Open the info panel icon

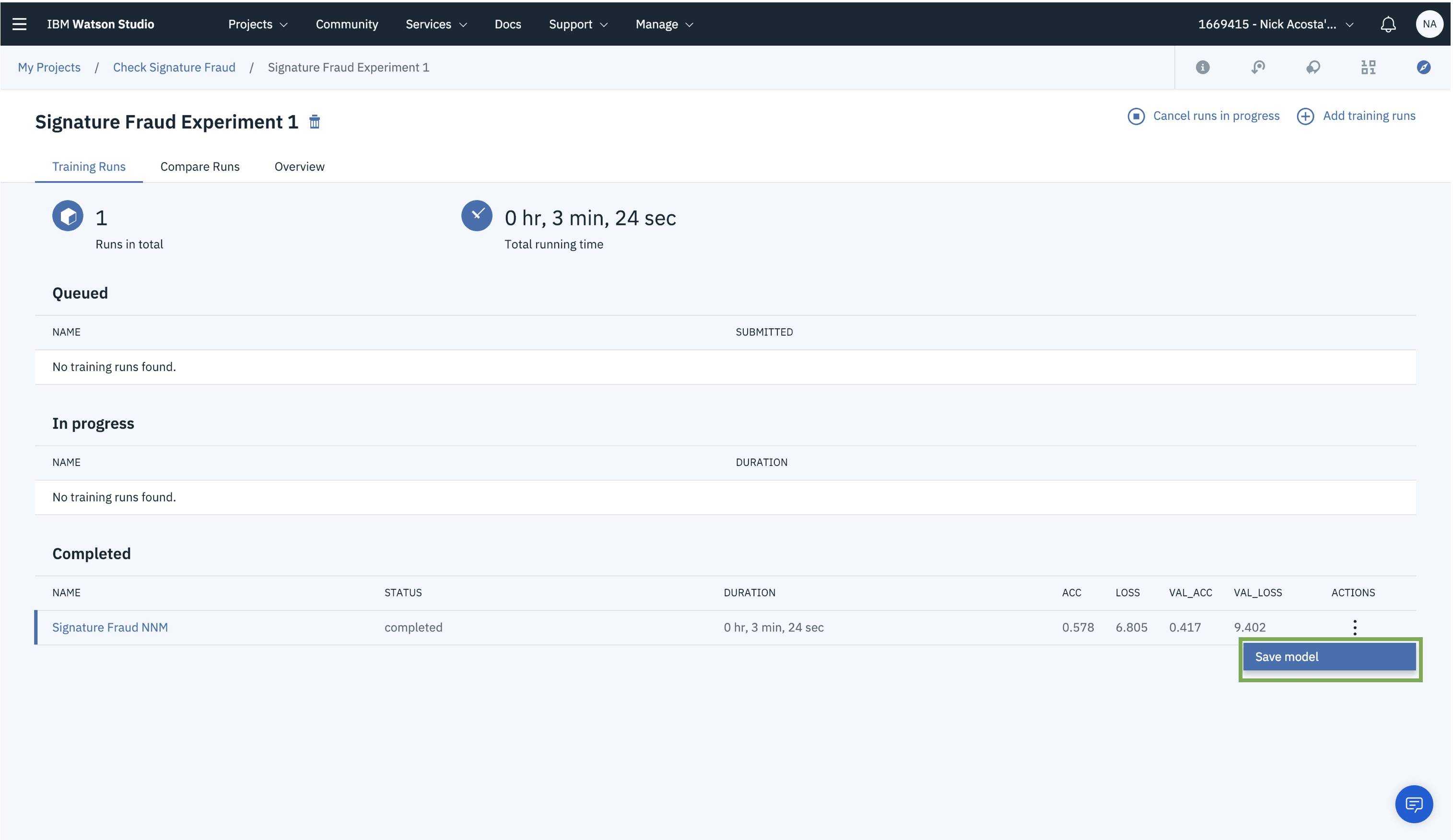[1202, 68]
